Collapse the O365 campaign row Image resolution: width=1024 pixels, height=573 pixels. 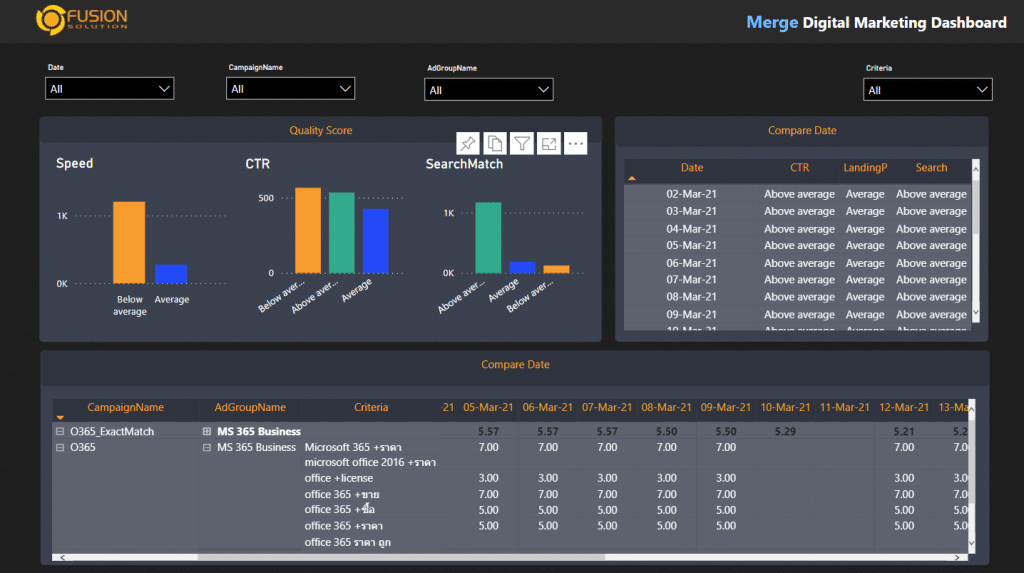pyautogui.click(x=60, y=448)
